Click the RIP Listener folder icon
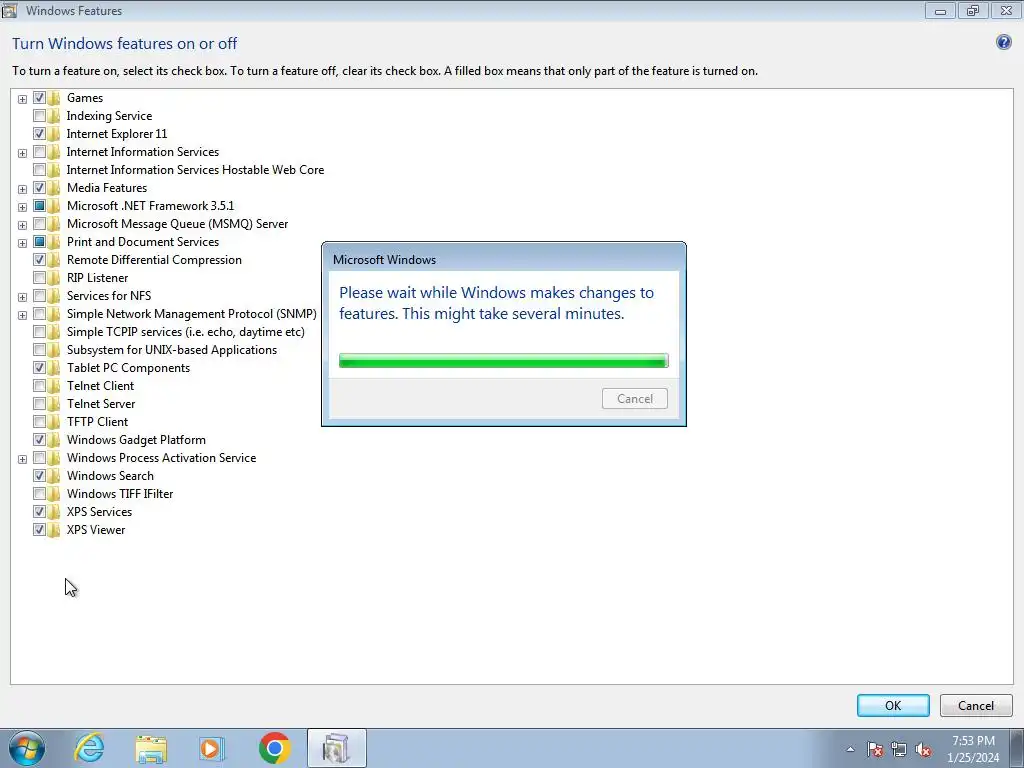Image resolution: width=1024 pixels, height=768 pixels. [x=54, y=278]
